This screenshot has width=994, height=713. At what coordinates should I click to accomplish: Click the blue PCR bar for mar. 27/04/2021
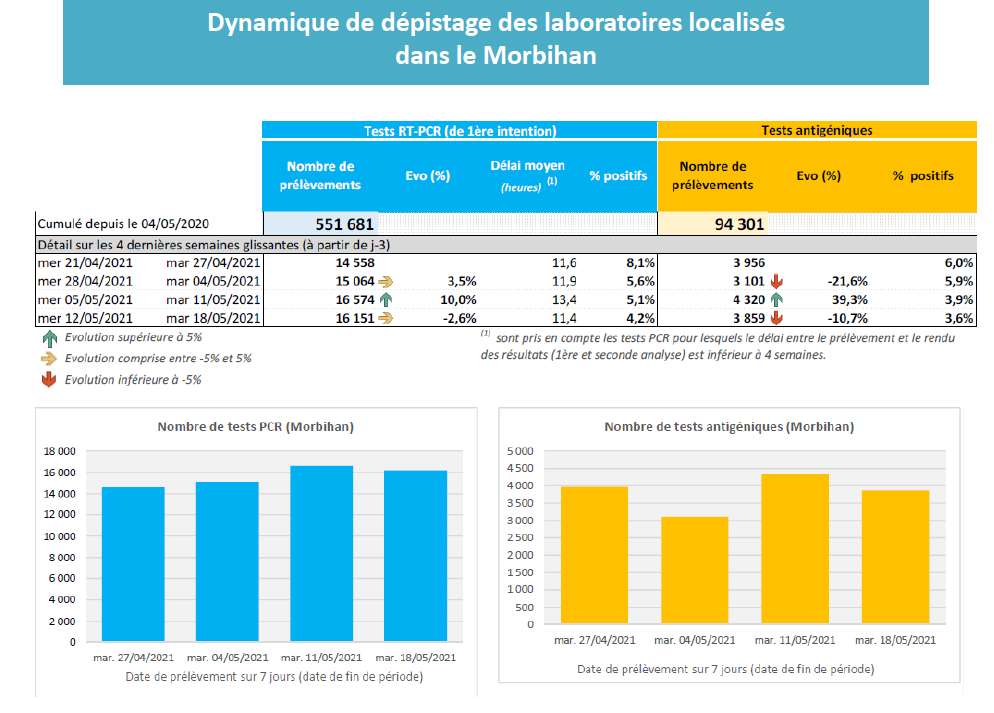[x=133, y=564]
